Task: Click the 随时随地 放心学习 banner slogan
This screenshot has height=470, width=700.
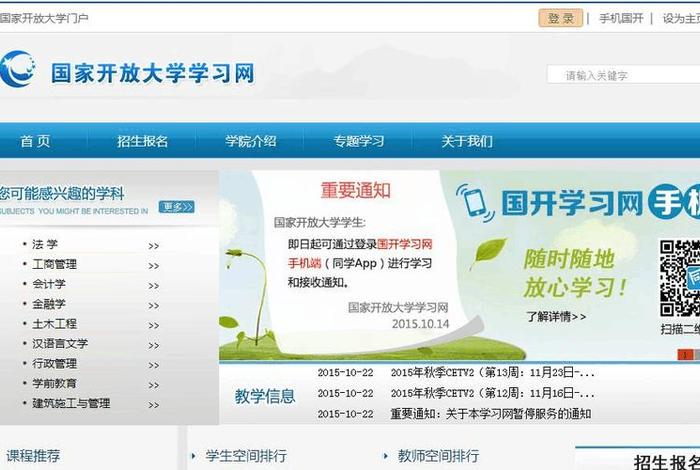Action: pyautogui.click(x=575, y=273)
